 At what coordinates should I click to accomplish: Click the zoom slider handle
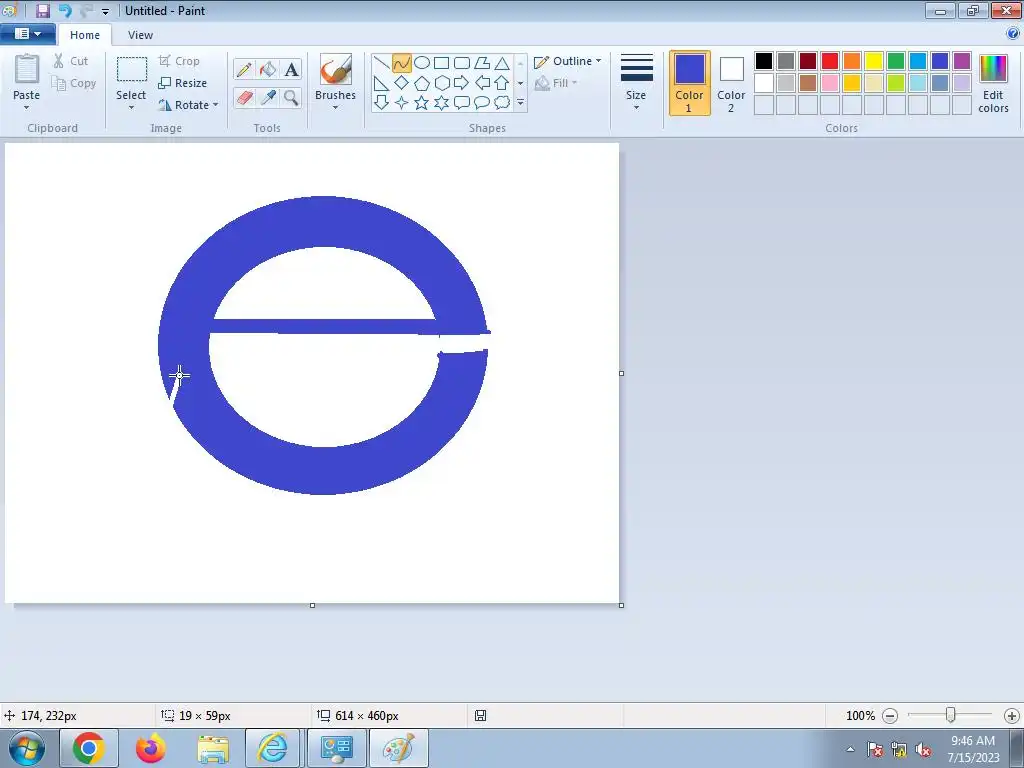point(951,716)
